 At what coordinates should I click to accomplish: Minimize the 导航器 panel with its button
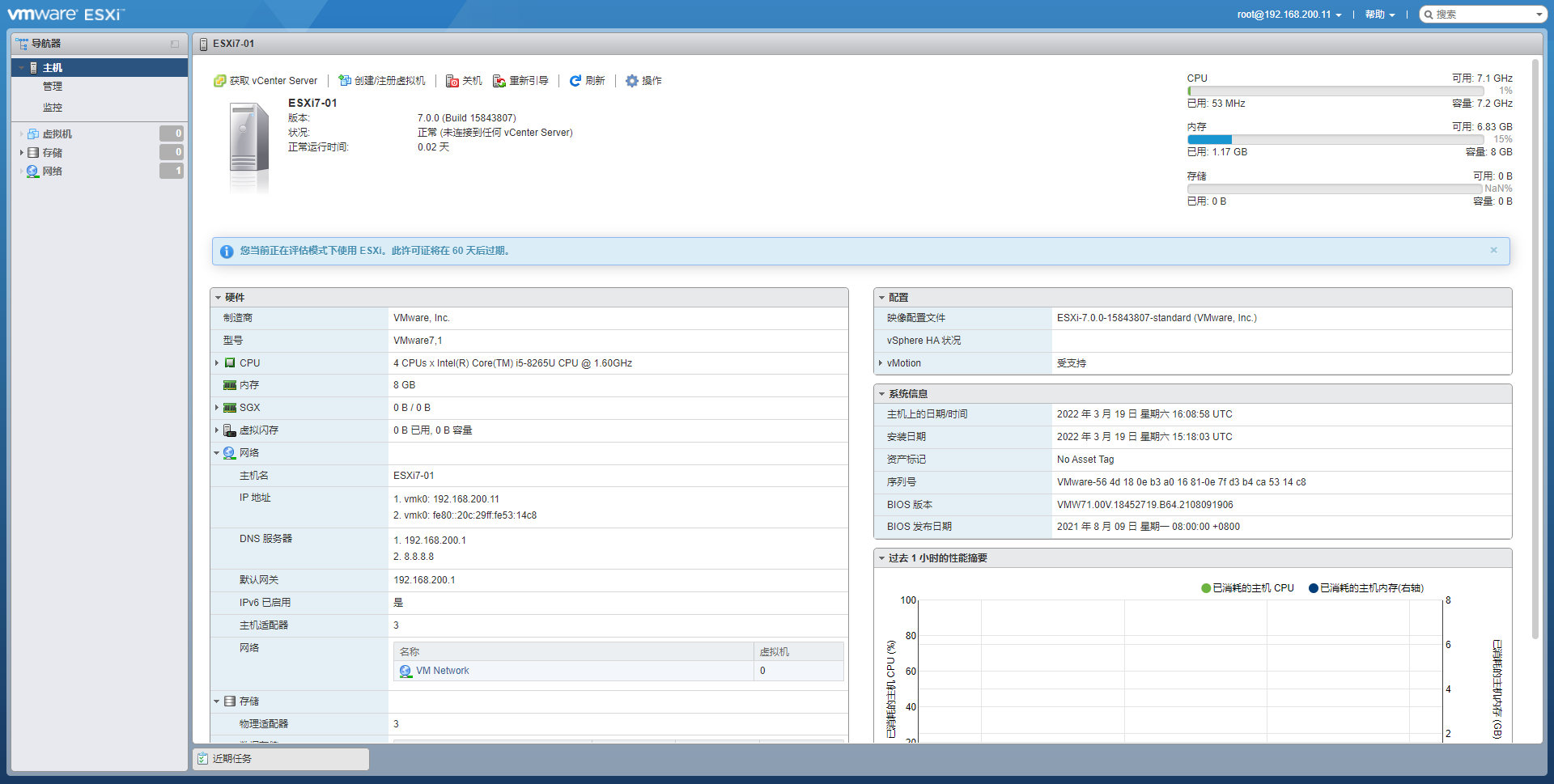175,44
